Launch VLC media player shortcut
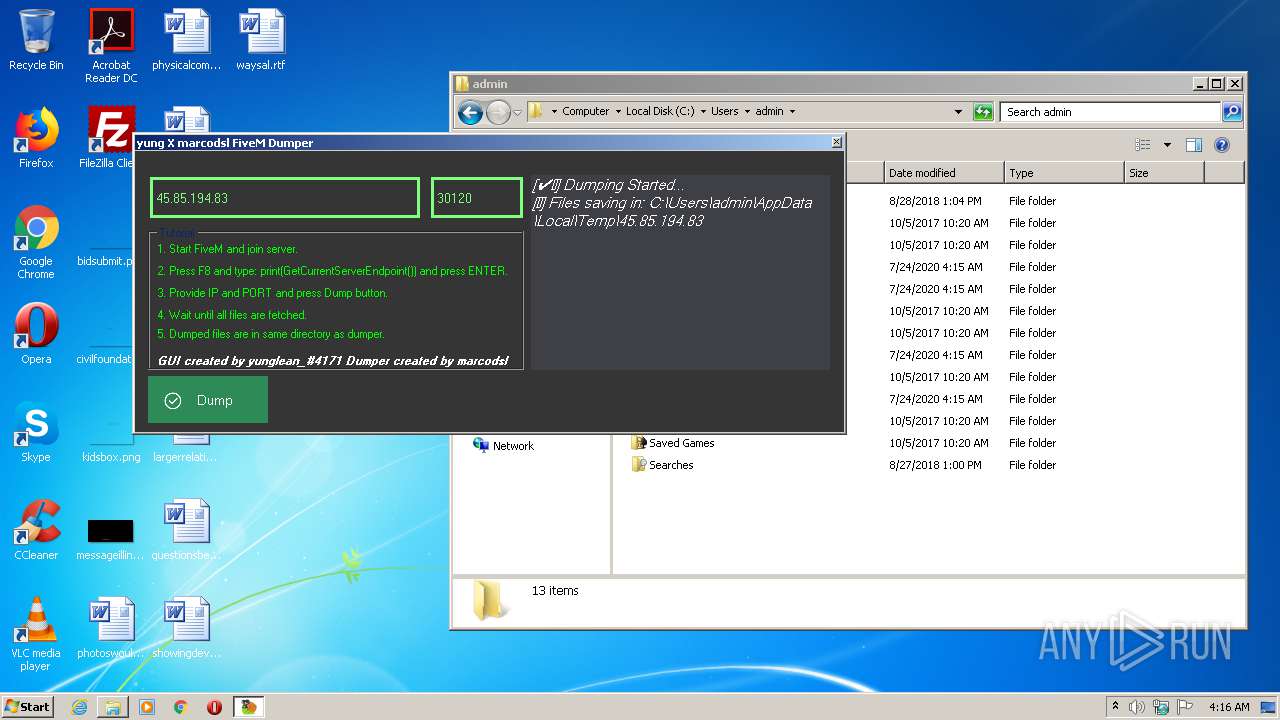The width and height of the screenshot is (1280, 720). tap(36, 634)
